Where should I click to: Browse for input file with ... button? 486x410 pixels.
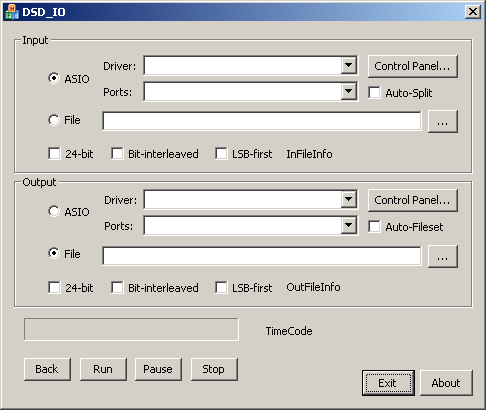[443, 121]
